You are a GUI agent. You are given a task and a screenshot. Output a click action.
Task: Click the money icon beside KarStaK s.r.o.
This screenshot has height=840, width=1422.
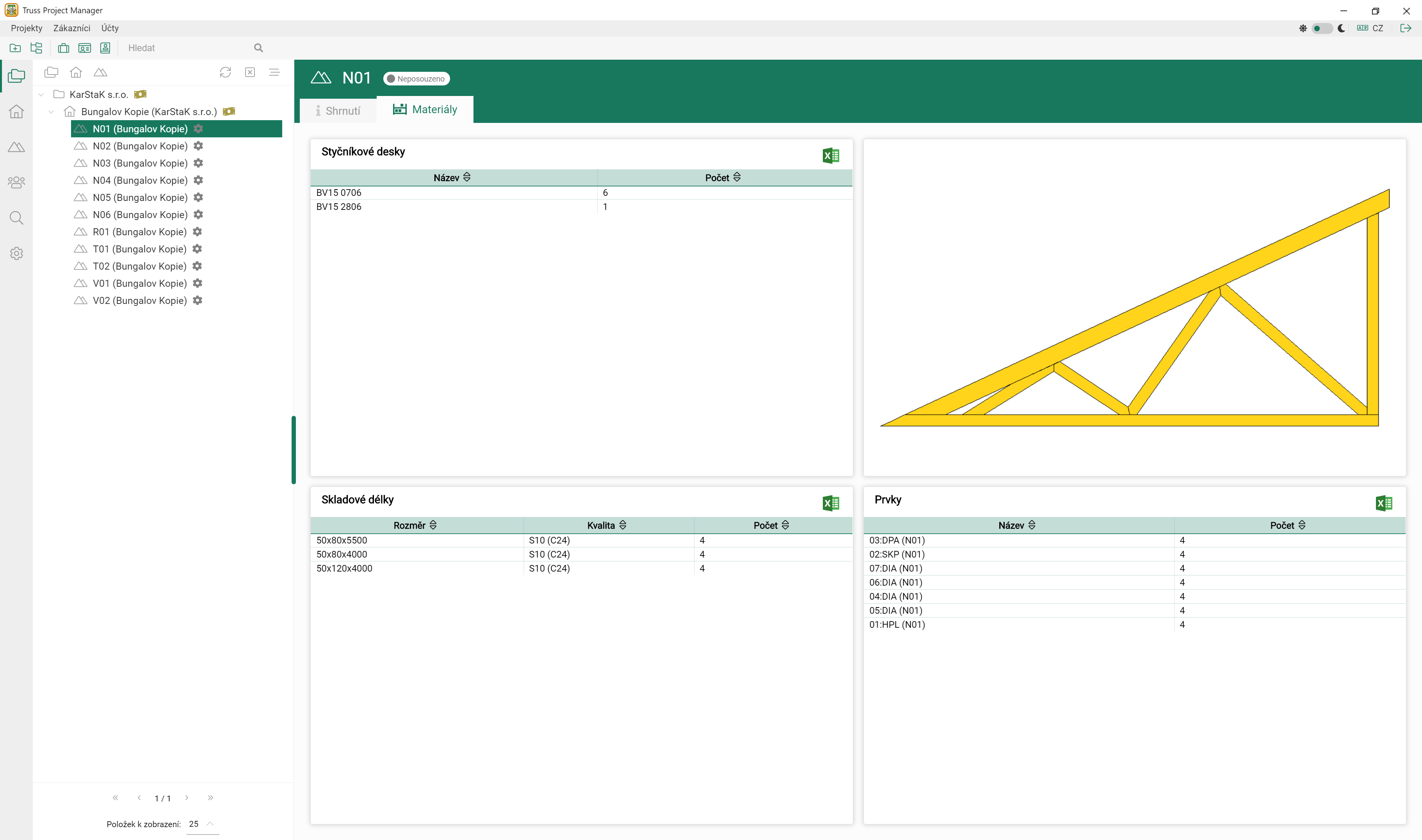click(x=140, y=94)
